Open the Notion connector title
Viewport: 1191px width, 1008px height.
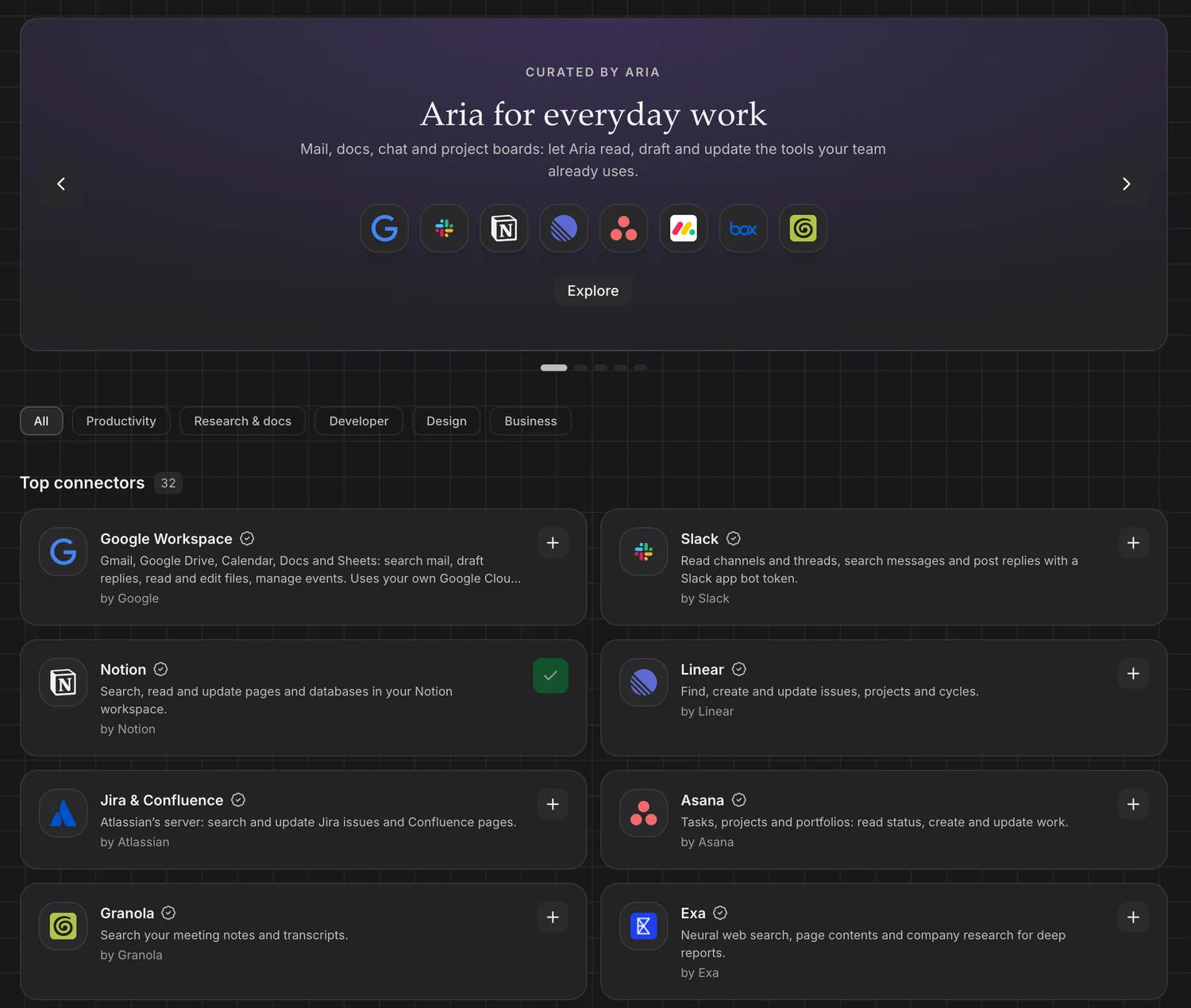pyautogui.click(x=123, y=670)
